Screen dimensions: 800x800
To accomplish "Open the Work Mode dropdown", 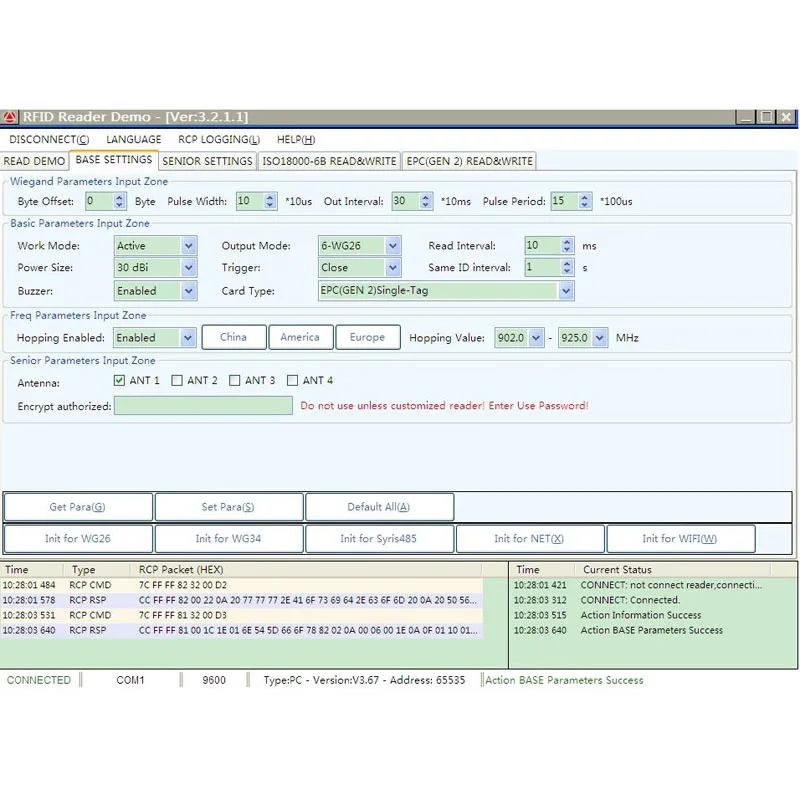I will (188, 246).
